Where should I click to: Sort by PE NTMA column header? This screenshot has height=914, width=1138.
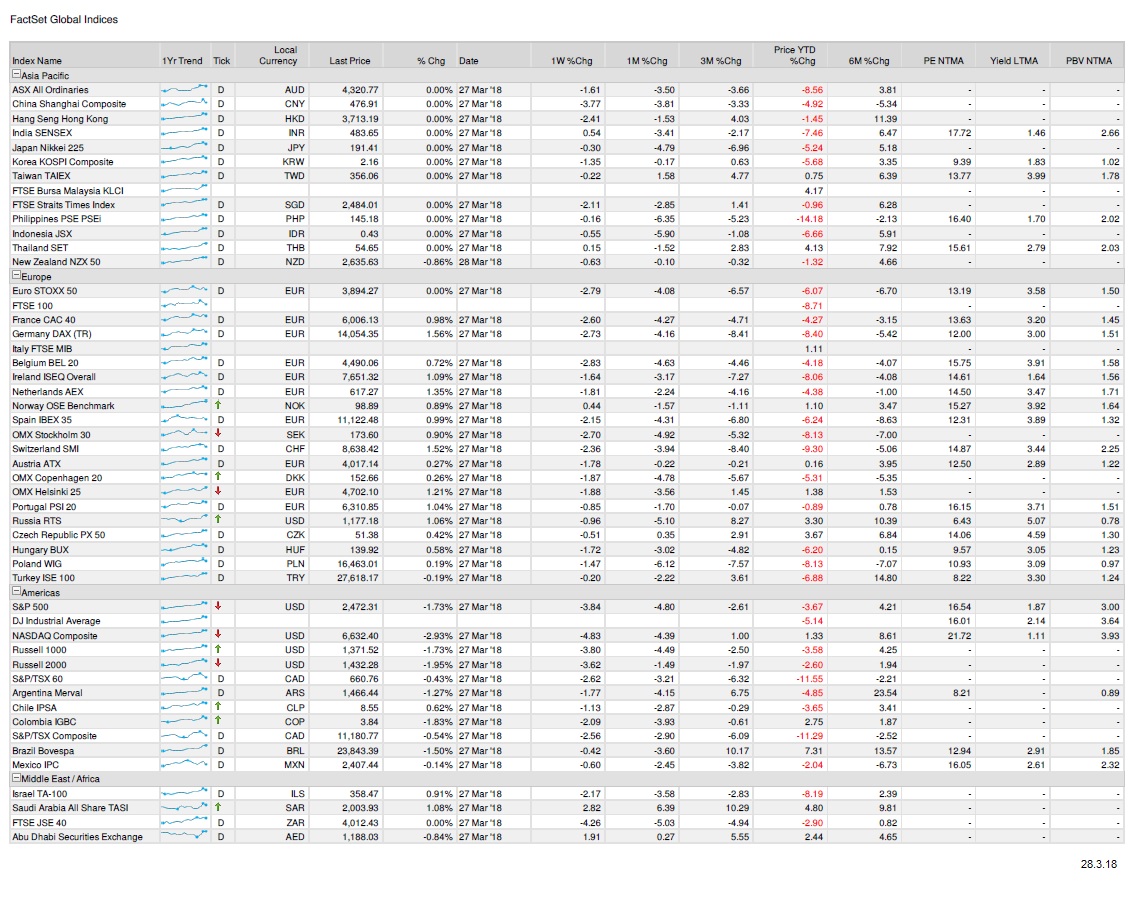pos(943,61)
